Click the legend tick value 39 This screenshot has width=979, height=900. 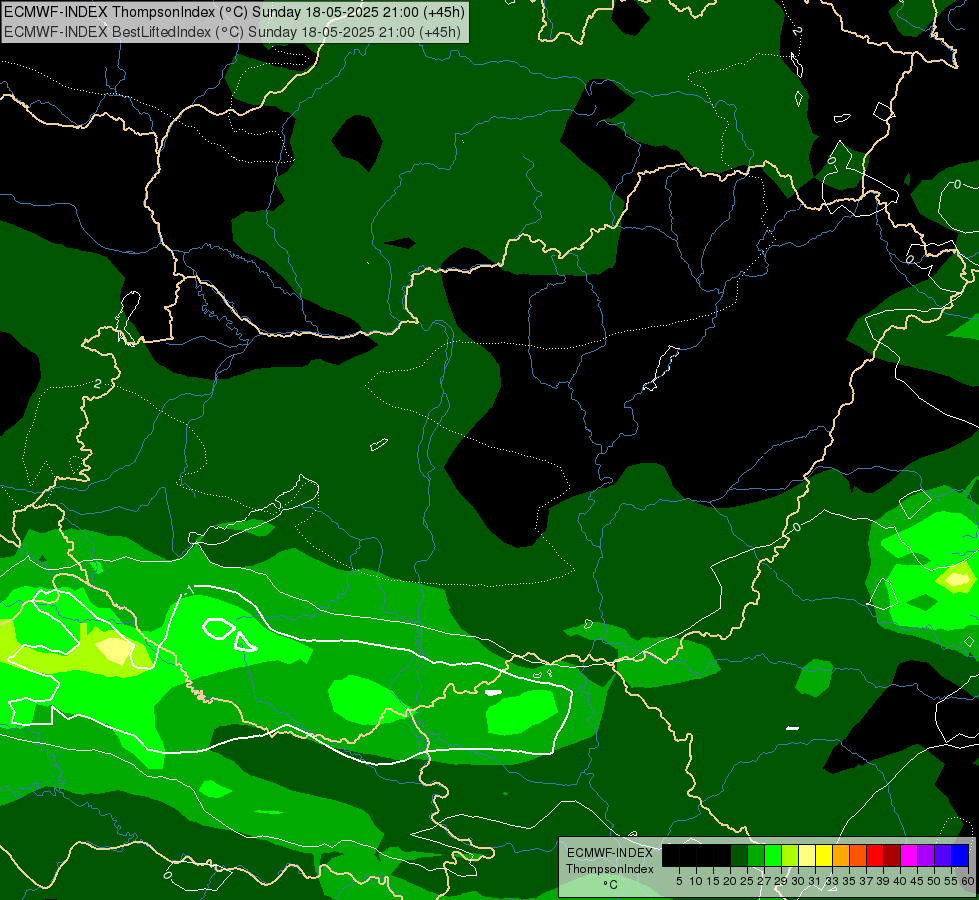click(x=883, y=881)
